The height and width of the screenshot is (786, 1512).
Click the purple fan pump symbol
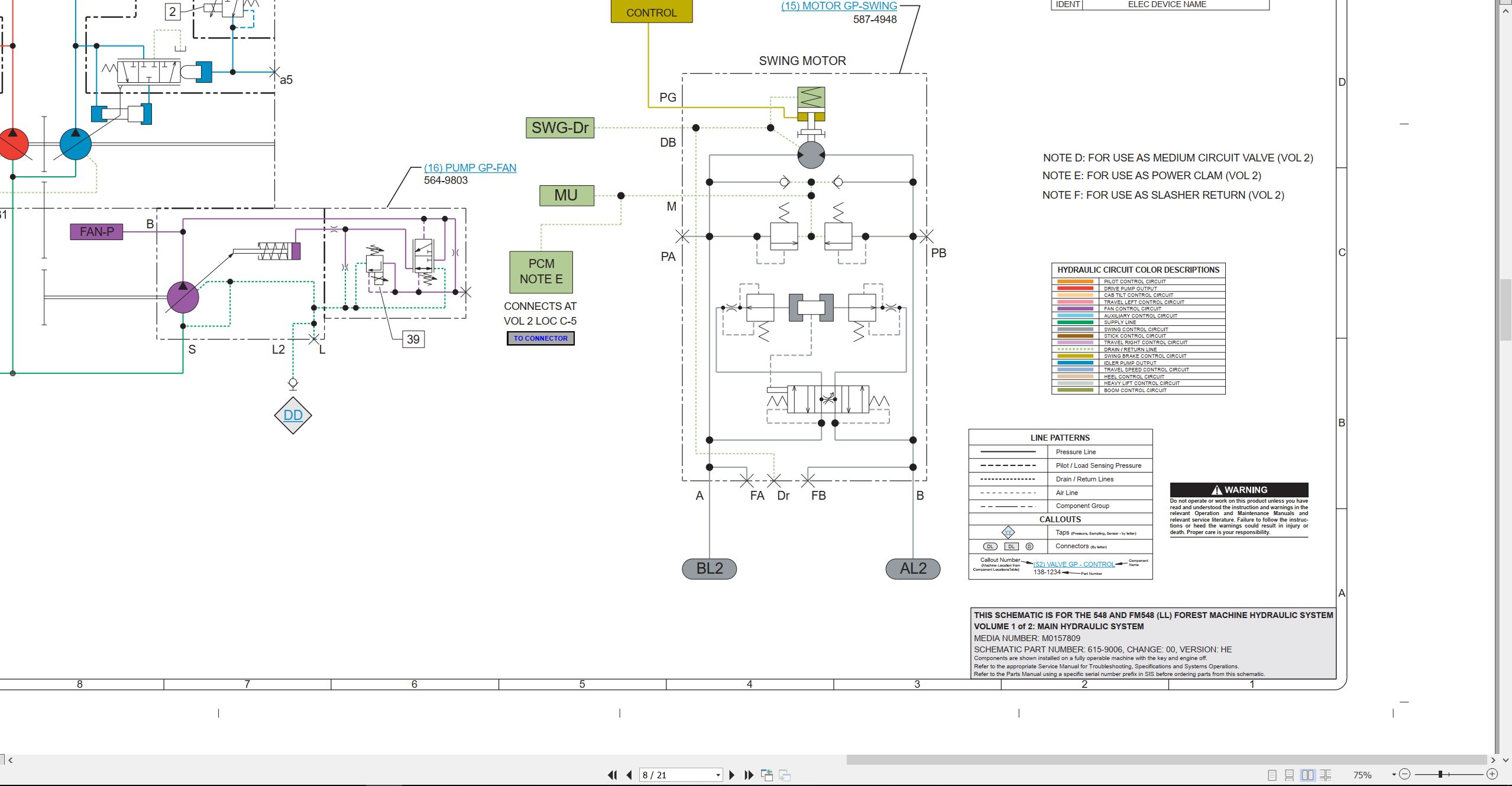tap(183, 297)
